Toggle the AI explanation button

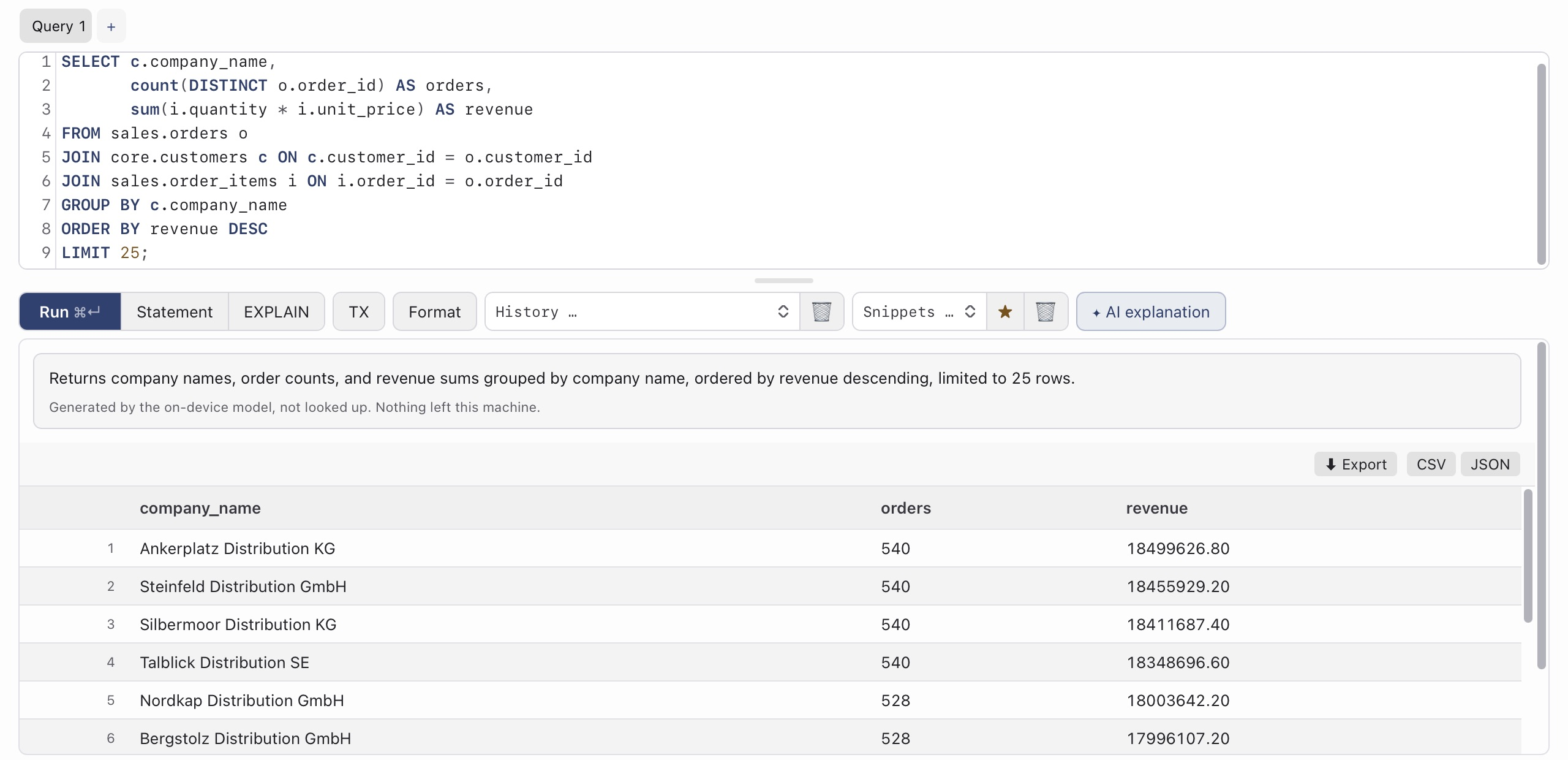[x=1151, y=312]
